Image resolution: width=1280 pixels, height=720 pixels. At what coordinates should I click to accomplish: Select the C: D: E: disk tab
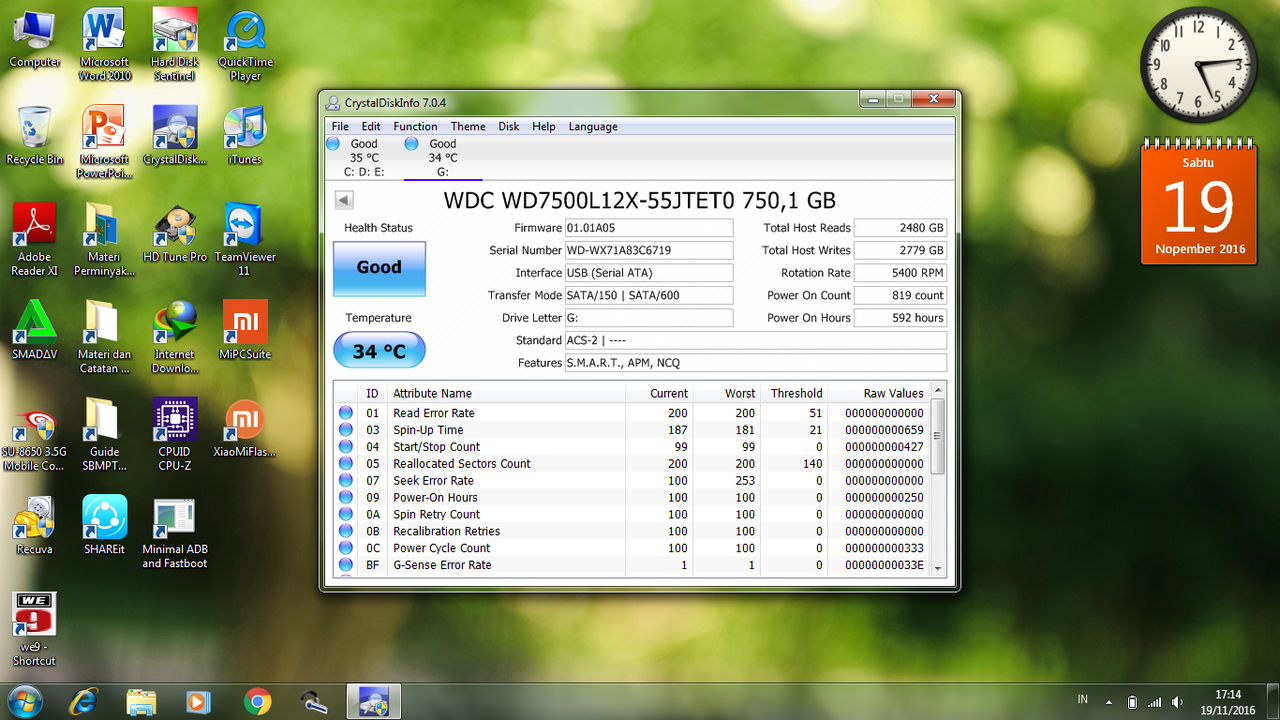pyautogui.click(x=363, y=158)
